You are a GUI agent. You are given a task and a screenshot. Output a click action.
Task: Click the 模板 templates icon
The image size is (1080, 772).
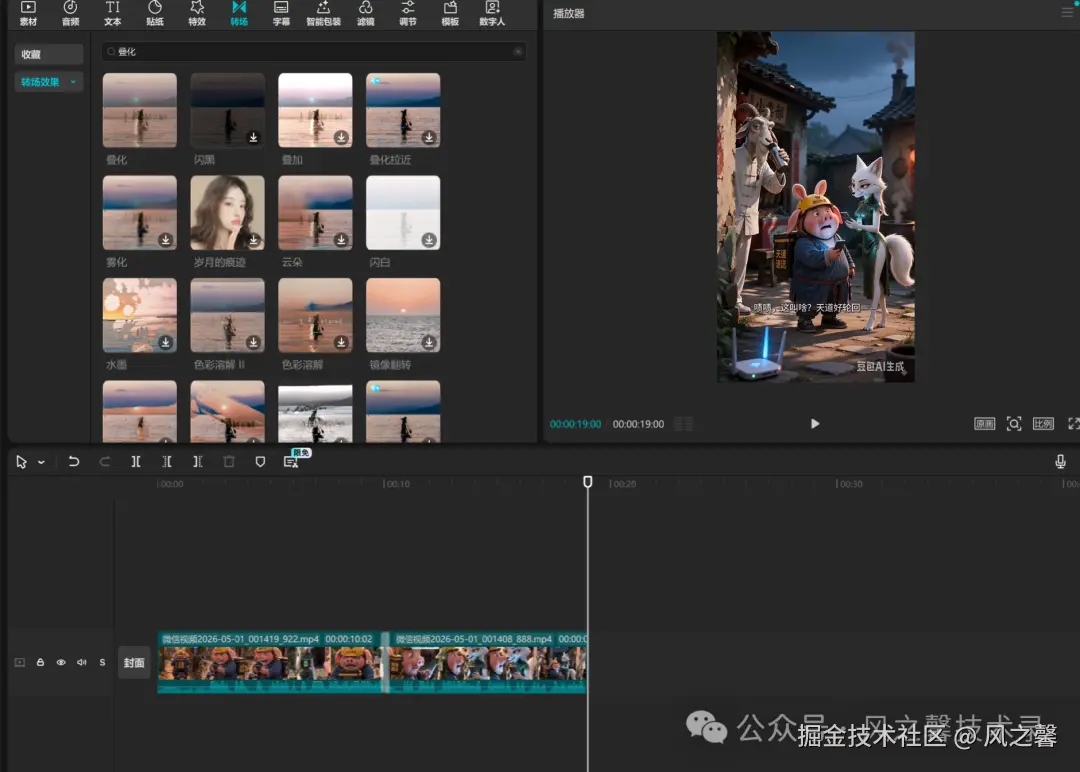tap(450, 13)
